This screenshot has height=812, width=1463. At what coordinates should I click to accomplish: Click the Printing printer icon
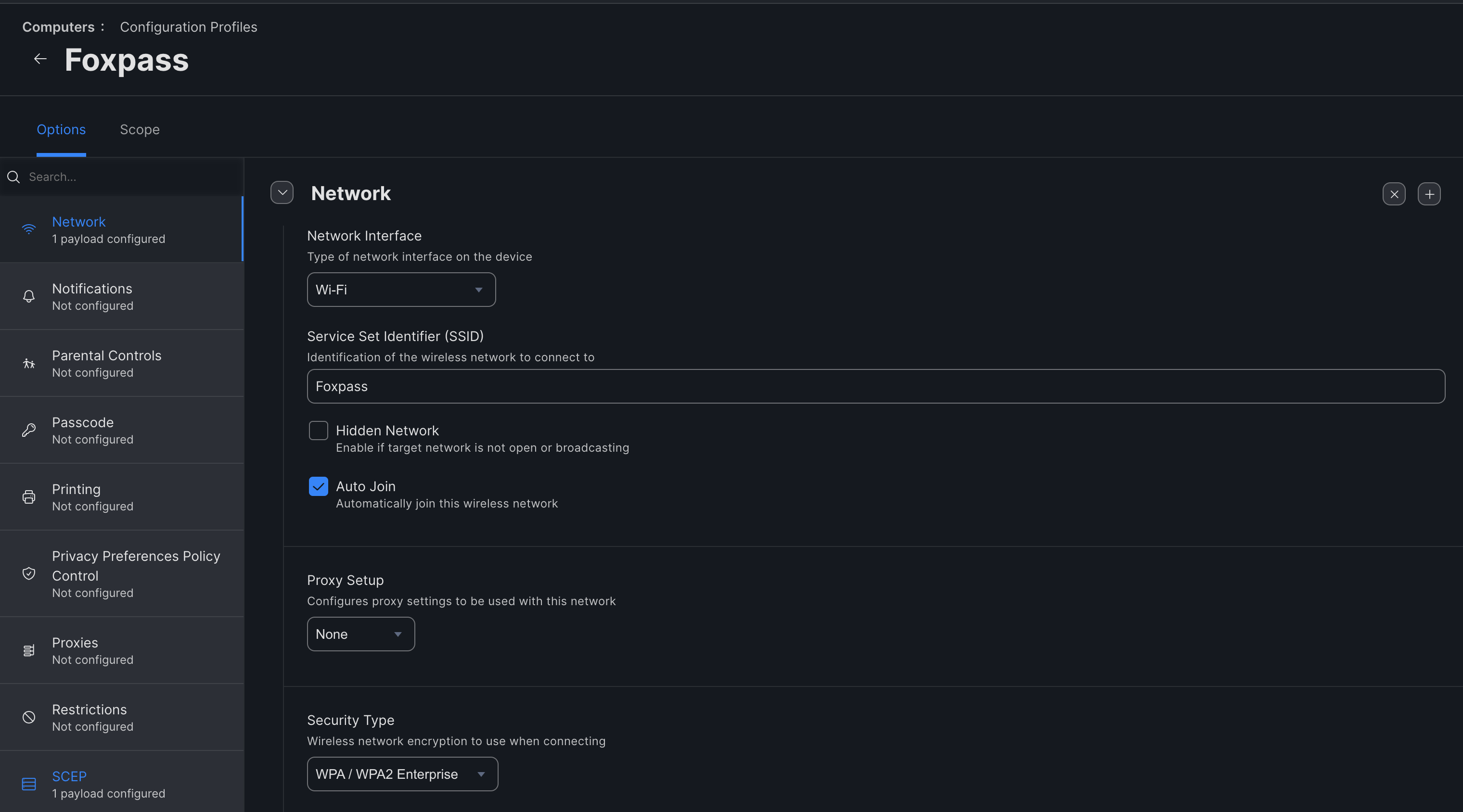(x=29, y=497)
